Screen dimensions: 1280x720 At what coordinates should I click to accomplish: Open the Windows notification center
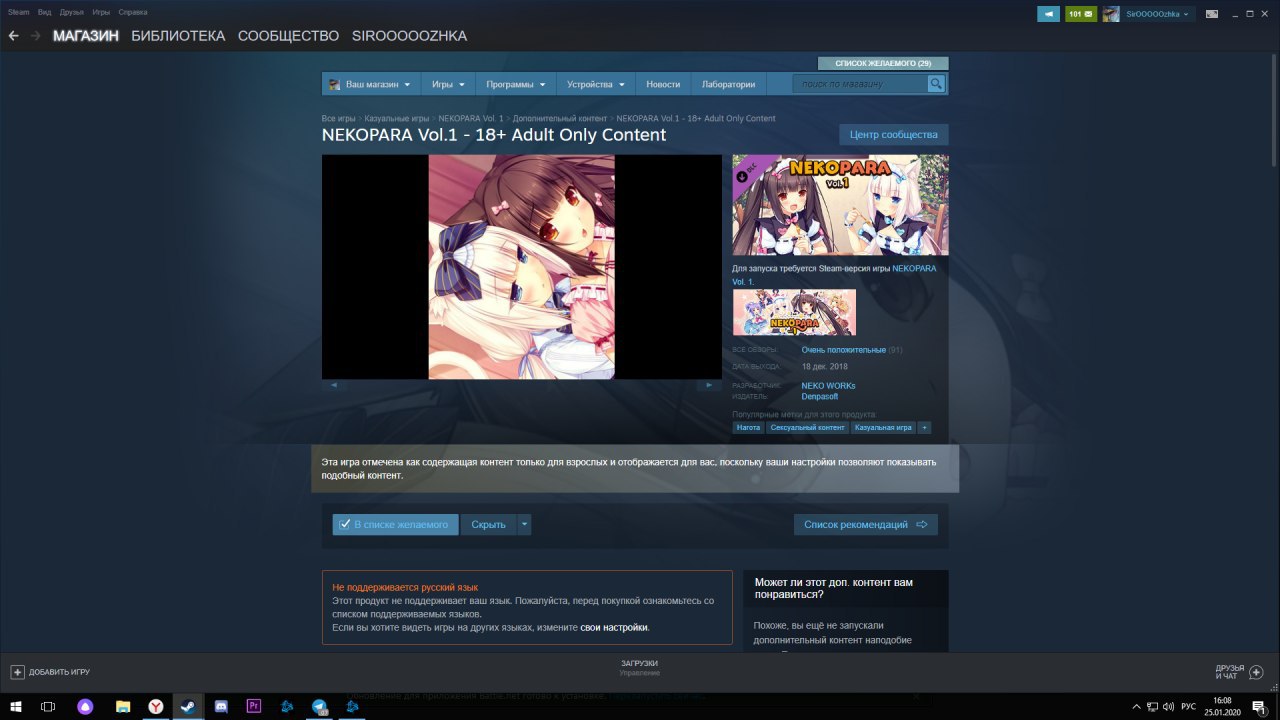pyautogui.click(x=1259, y=706)
